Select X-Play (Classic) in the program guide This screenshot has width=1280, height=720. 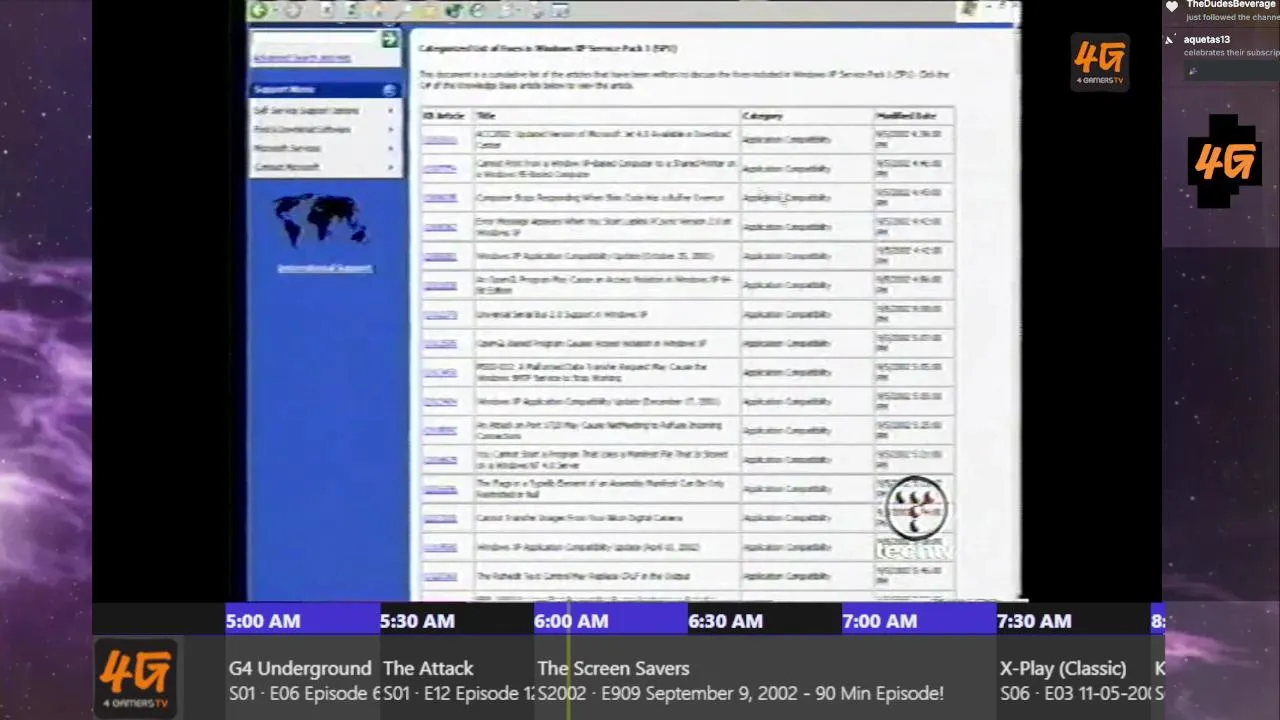click(1063, 668)
